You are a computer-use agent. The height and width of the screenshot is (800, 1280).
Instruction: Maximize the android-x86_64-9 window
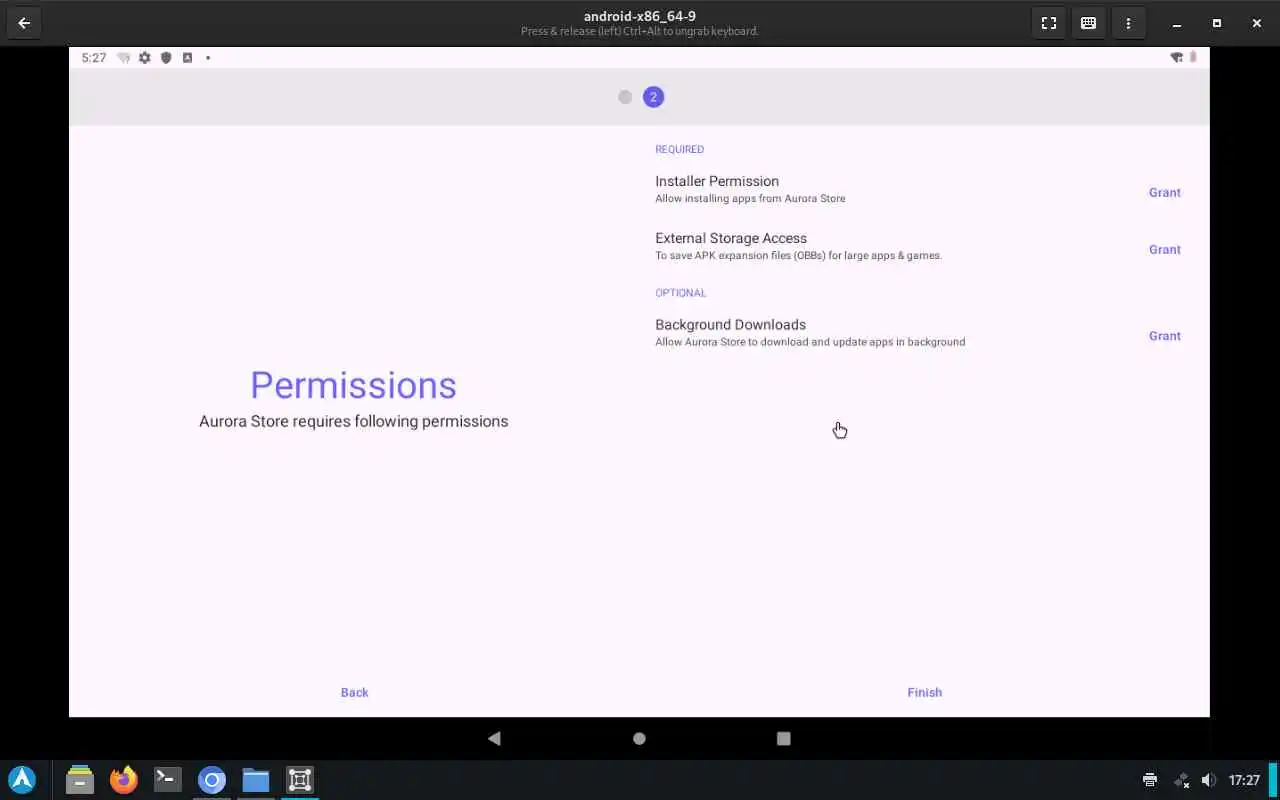click(x=1216, y=23)
